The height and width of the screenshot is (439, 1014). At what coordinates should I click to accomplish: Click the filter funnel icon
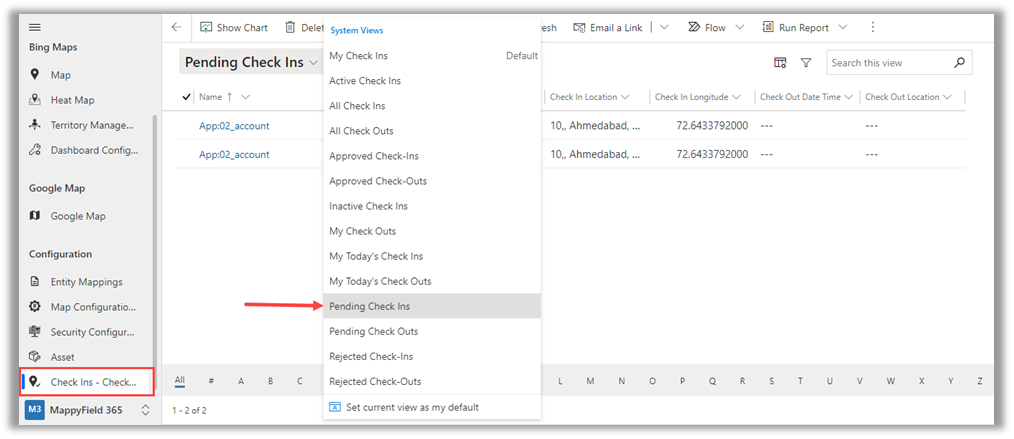(806, 63)
